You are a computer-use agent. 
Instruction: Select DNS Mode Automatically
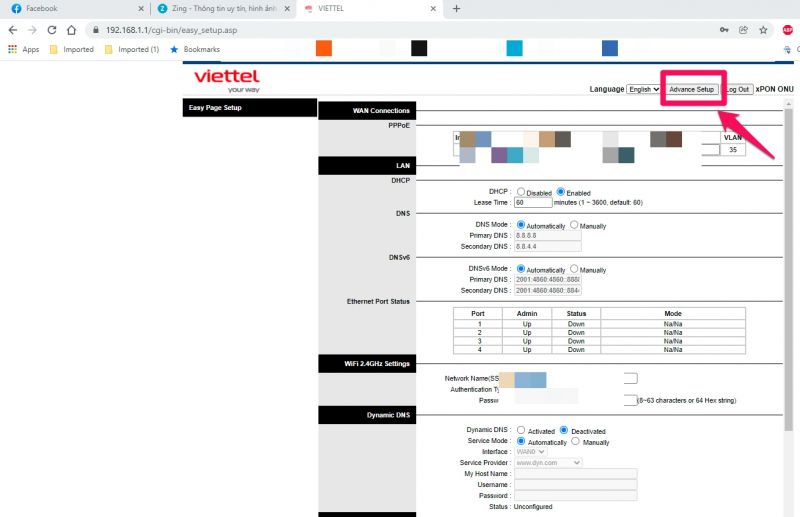tap(520, 225)
